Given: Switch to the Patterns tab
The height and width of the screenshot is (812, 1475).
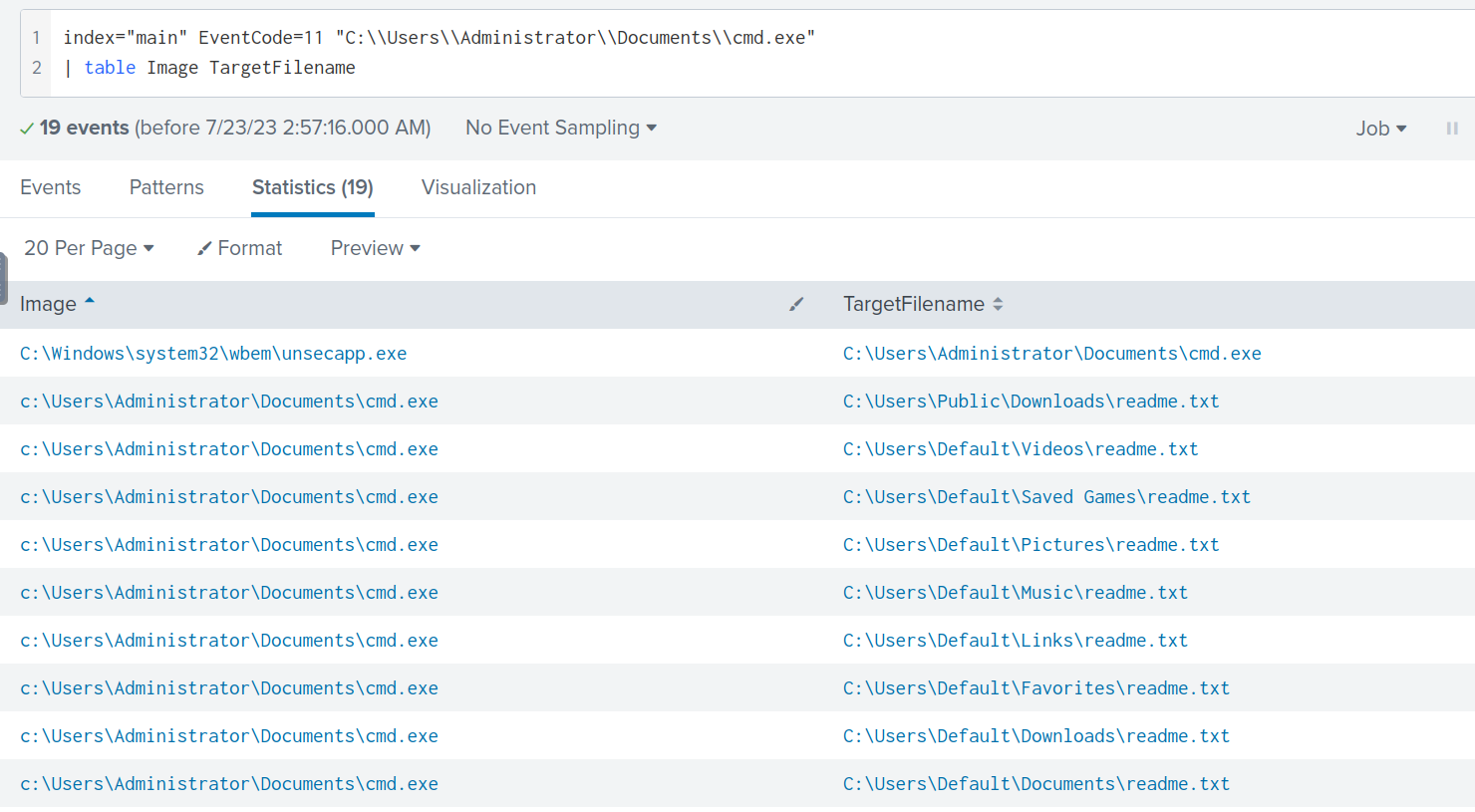Looking at the screenshot, I should point(166,187).
